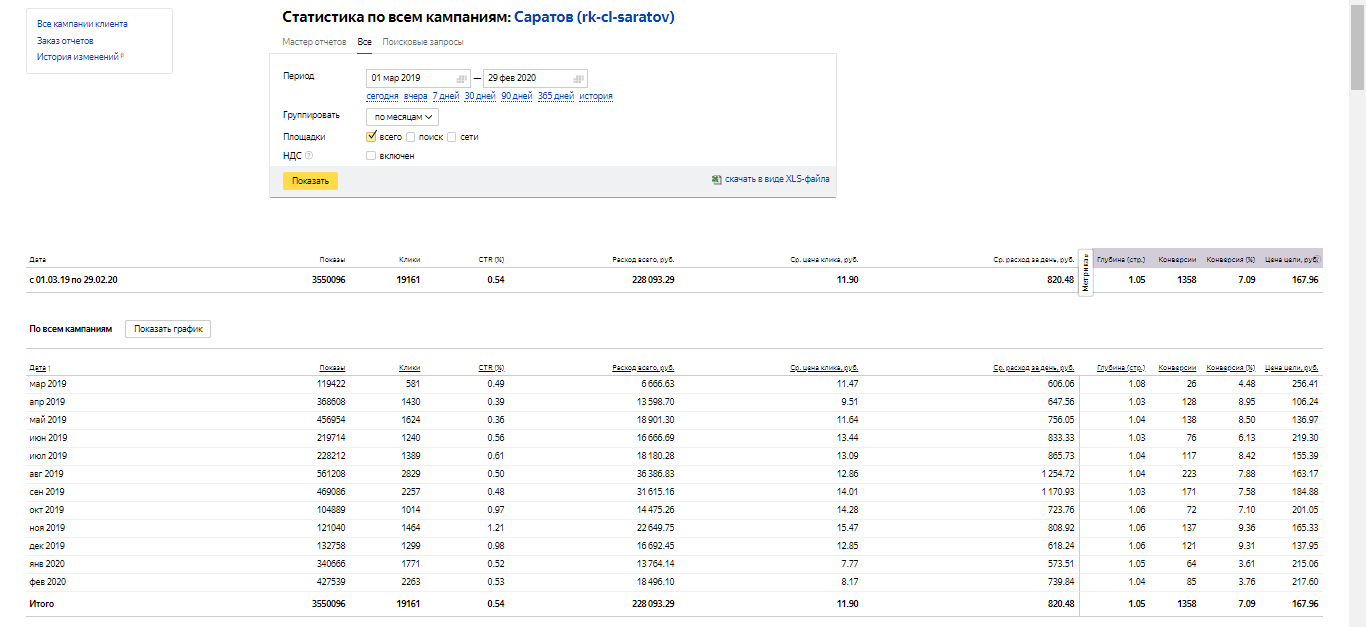Select the 'сен 2019' row label

point(47,491)
